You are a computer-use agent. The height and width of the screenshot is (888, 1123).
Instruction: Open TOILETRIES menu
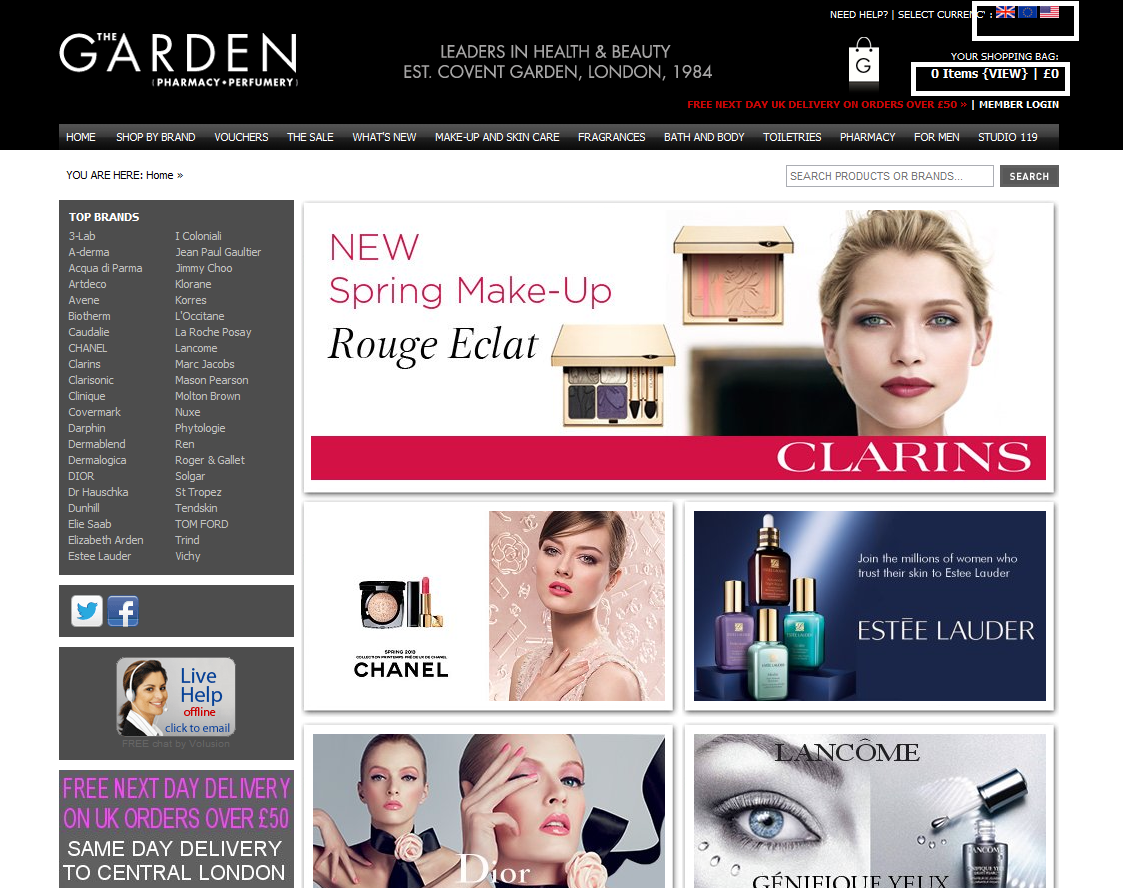pyautogui.click(x=792, y=137)
